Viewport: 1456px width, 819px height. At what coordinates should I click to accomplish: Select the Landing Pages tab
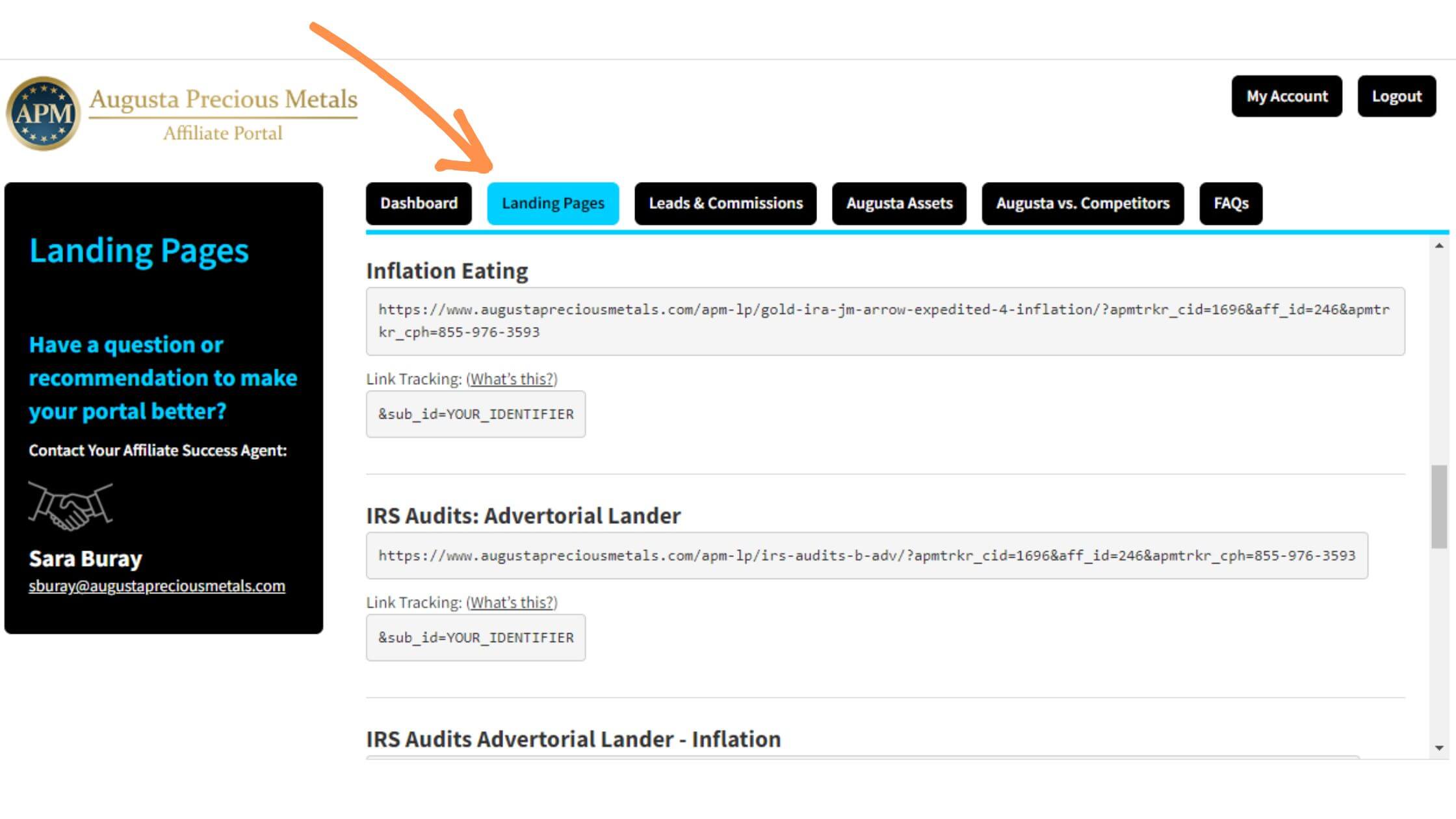point(552,203)
